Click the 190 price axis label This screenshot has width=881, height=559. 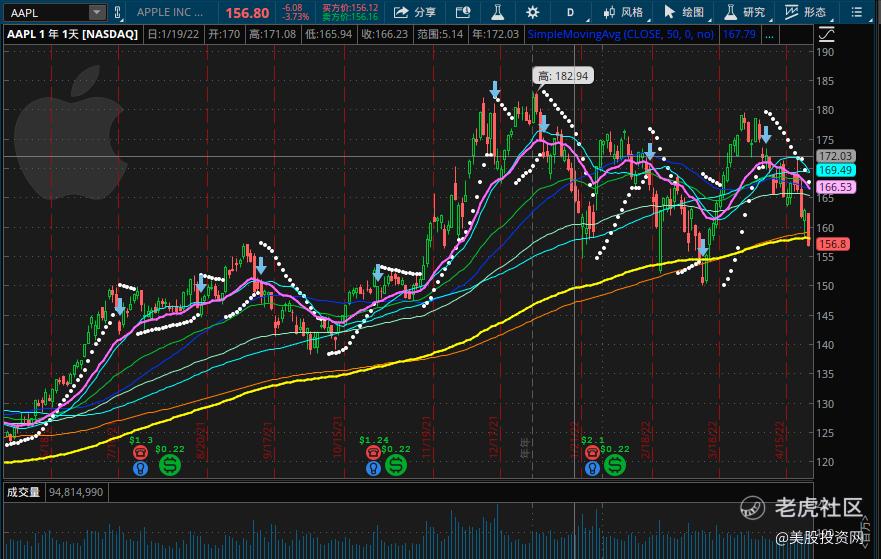(825, 52)
